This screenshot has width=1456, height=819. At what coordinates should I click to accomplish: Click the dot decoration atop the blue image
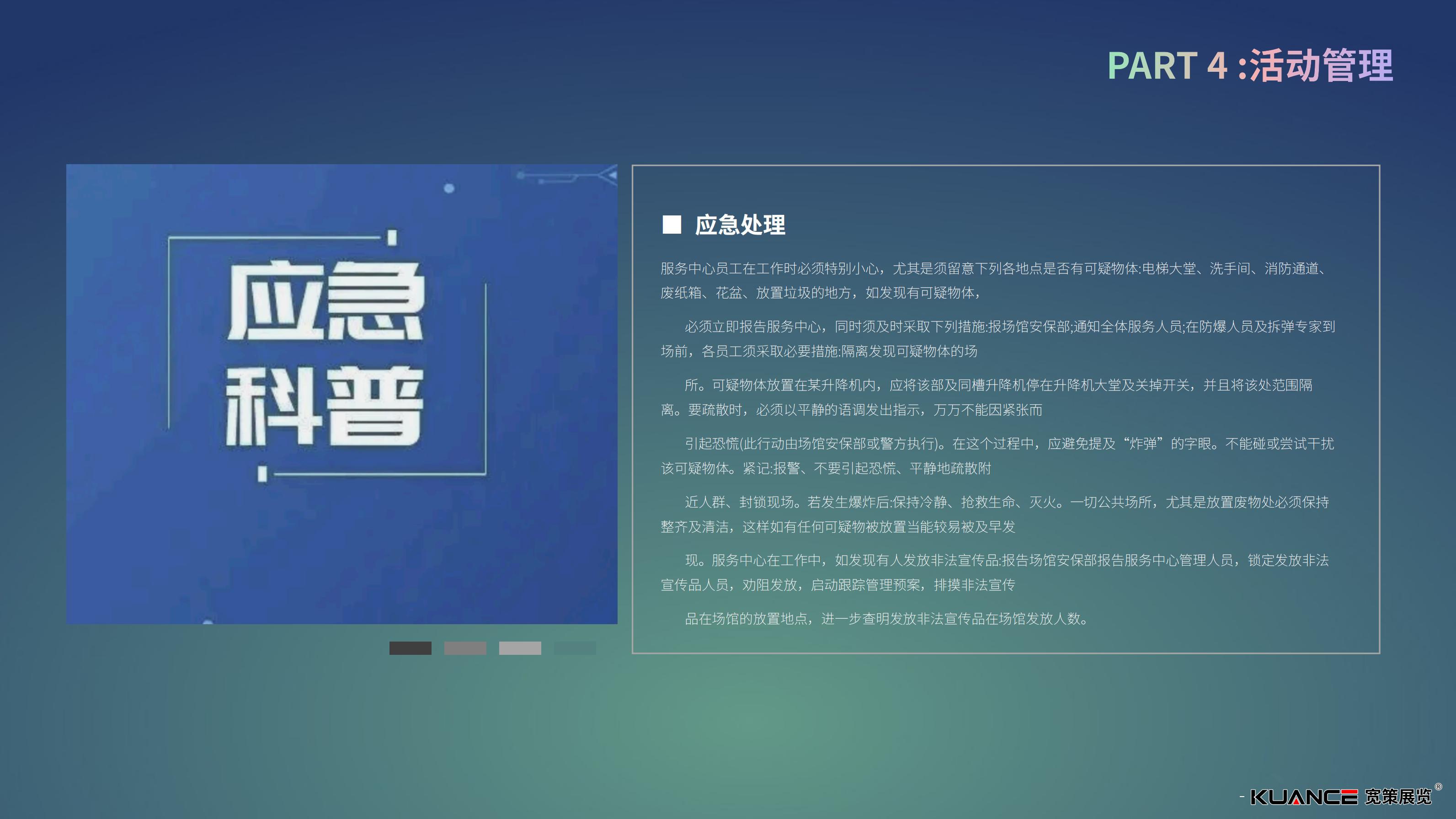click(449, 188)
